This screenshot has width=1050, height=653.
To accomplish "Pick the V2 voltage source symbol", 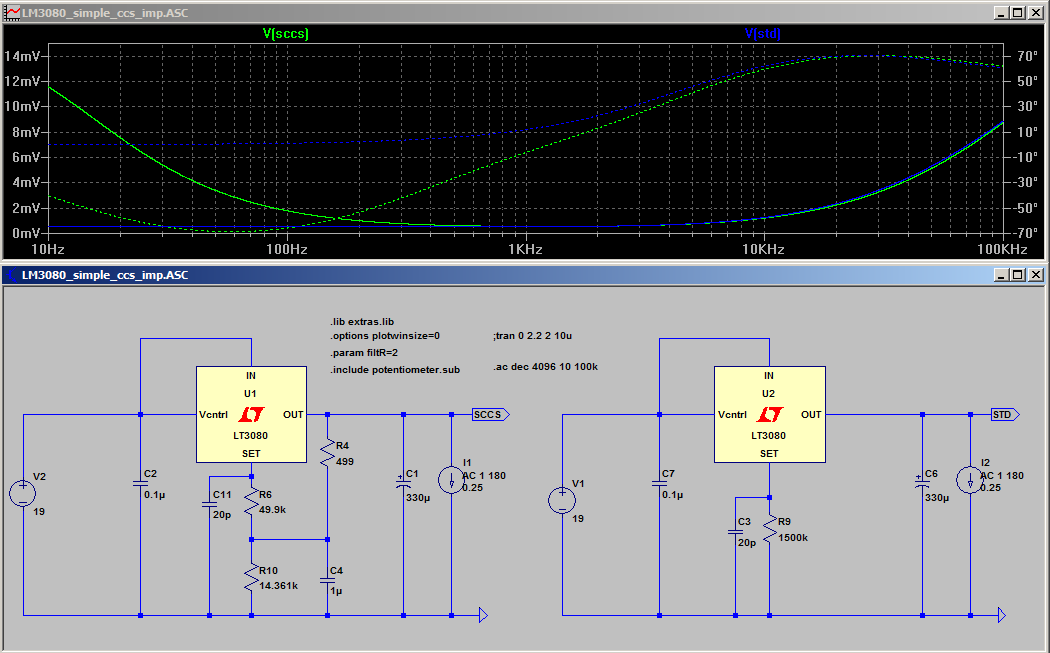I will 23,494.
